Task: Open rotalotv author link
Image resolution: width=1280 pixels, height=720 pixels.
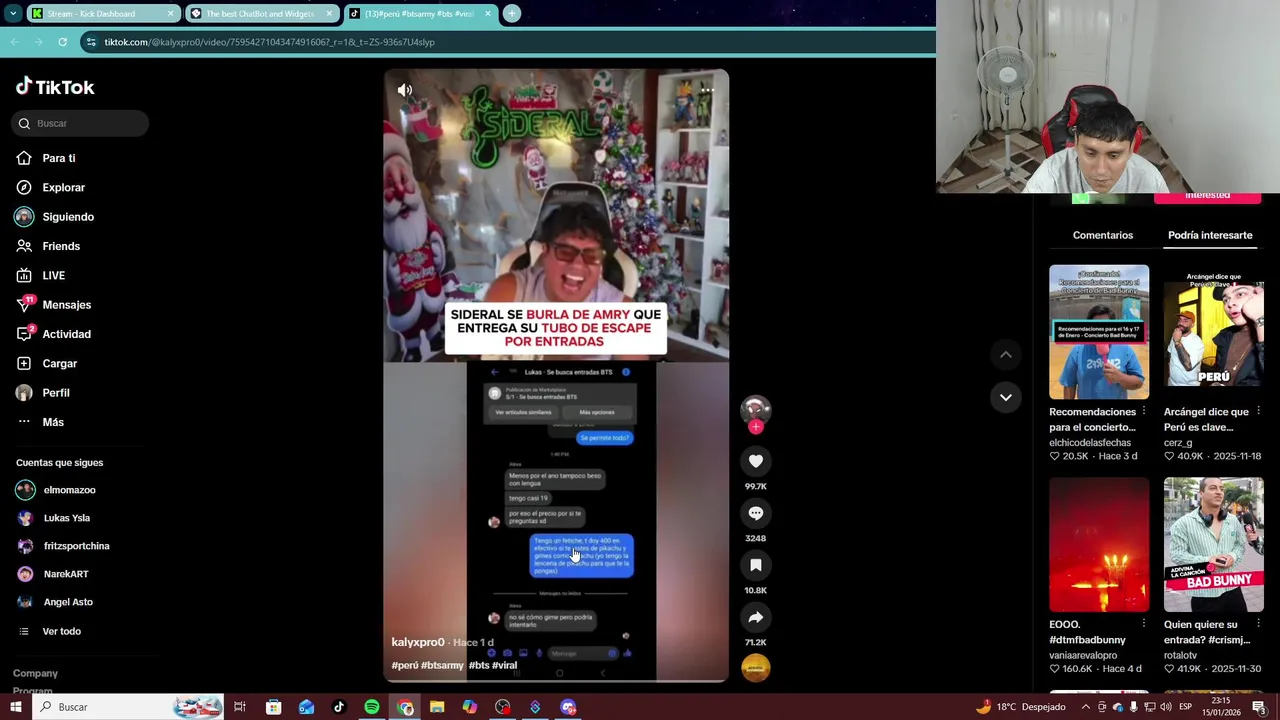Action: [x=1180, y=655]
